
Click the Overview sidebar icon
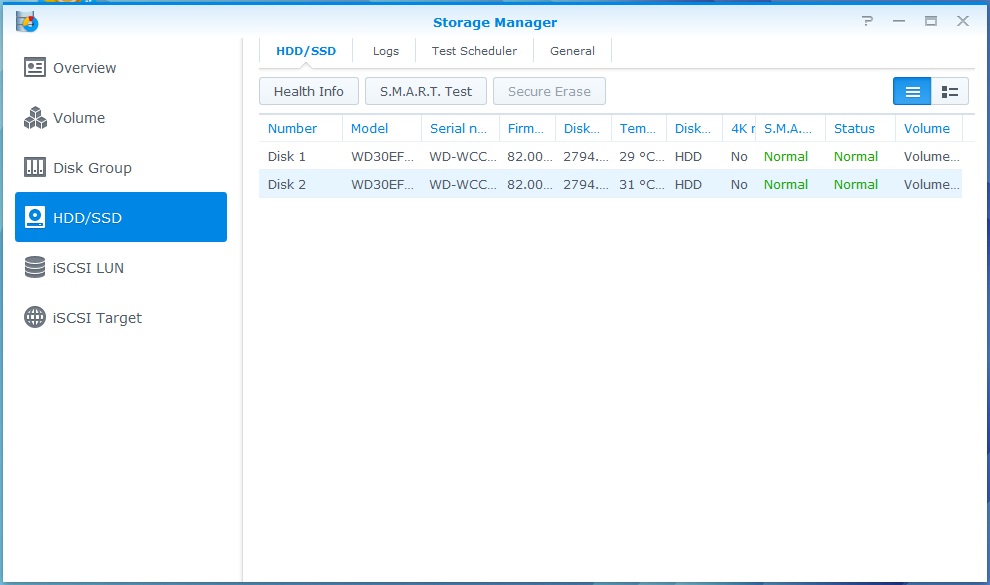coord(35,68)
